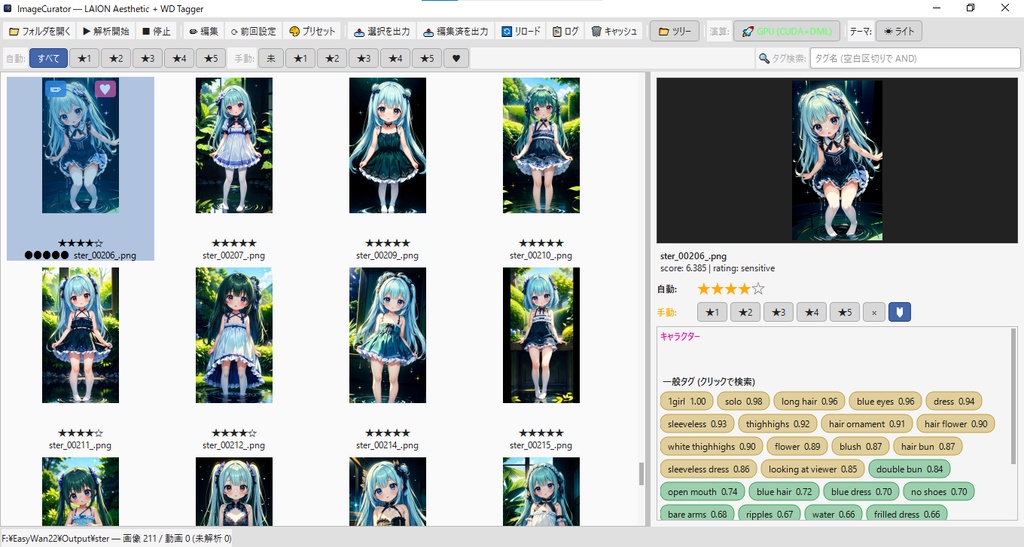Select thumbnail ster_00207_.png
This screenshot has height=547, width=1024.
(234, 145)
